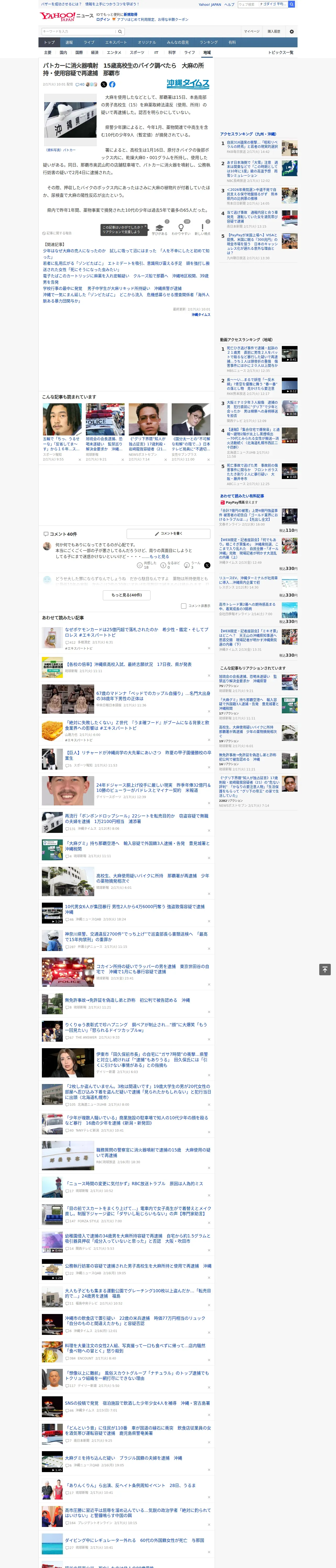
Task: Click the back-to-top arrow button
Action: [x=325, y=969]
